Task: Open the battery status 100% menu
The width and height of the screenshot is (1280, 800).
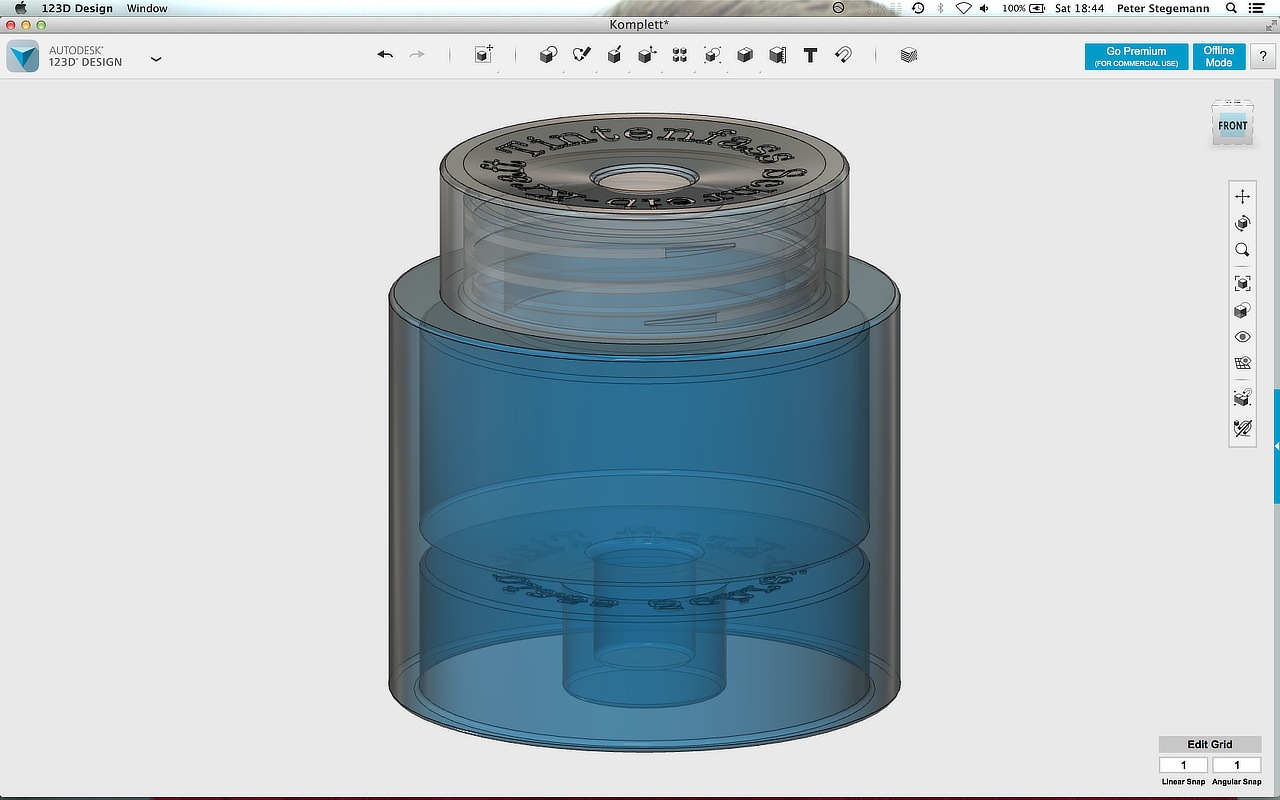Action: (x=1023, y=8)
